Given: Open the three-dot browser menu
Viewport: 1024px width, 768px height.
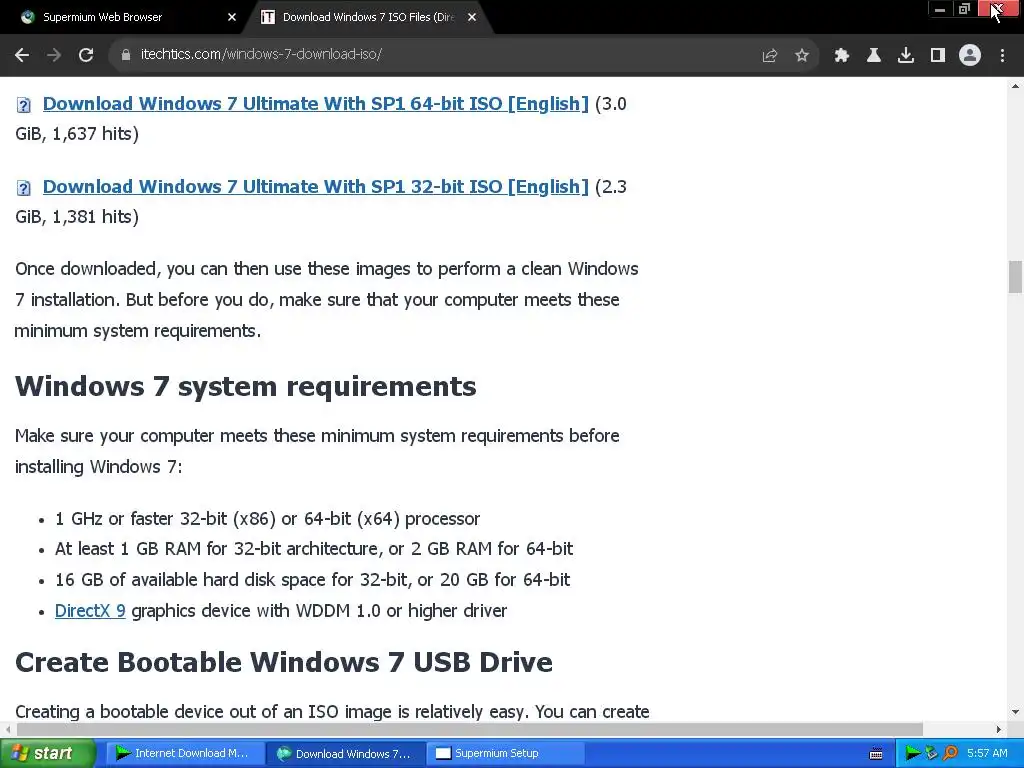Looking at the screenshot, I should 1002,56.
